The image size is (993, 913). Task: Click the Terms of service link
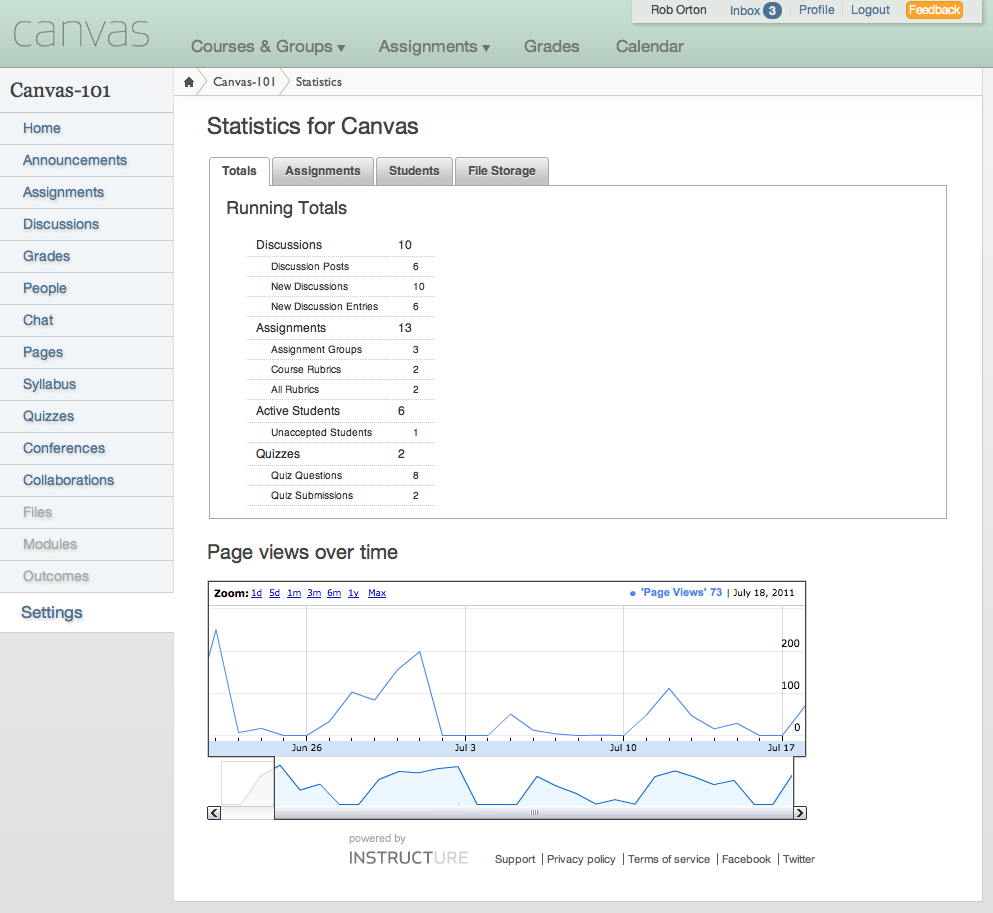669,859
